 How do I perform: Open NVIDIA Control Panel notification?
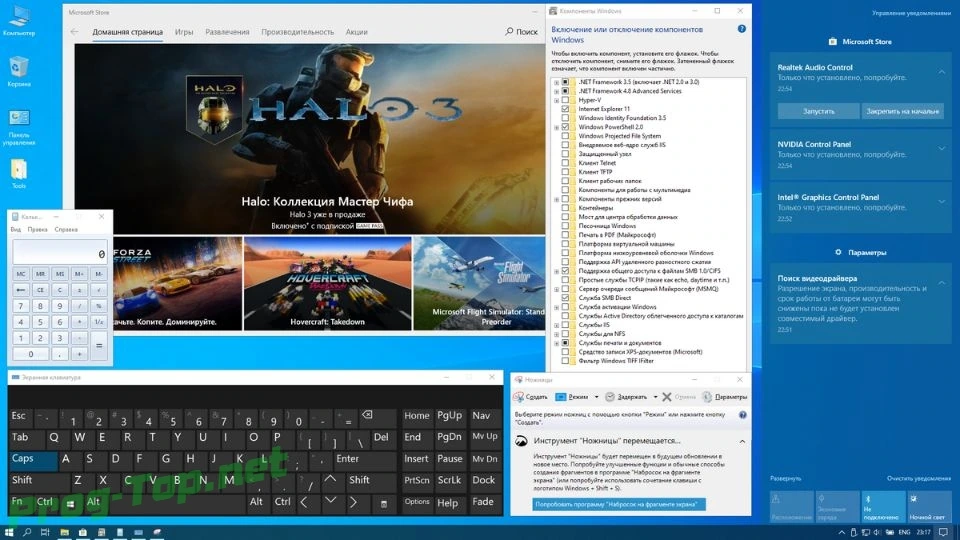[860, 156]
